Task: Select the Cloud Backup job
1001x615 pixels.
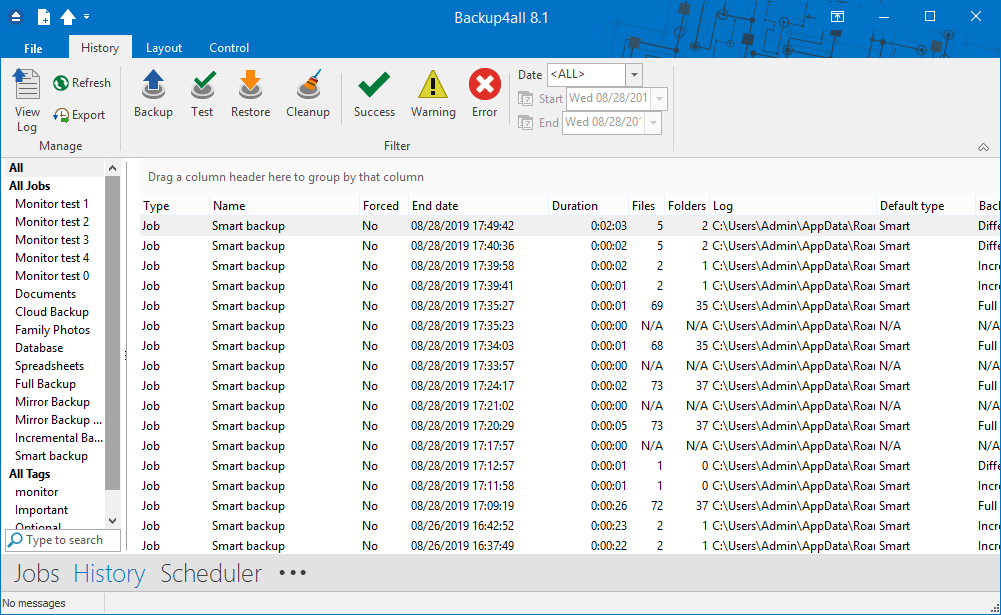Action: [52, 312]
